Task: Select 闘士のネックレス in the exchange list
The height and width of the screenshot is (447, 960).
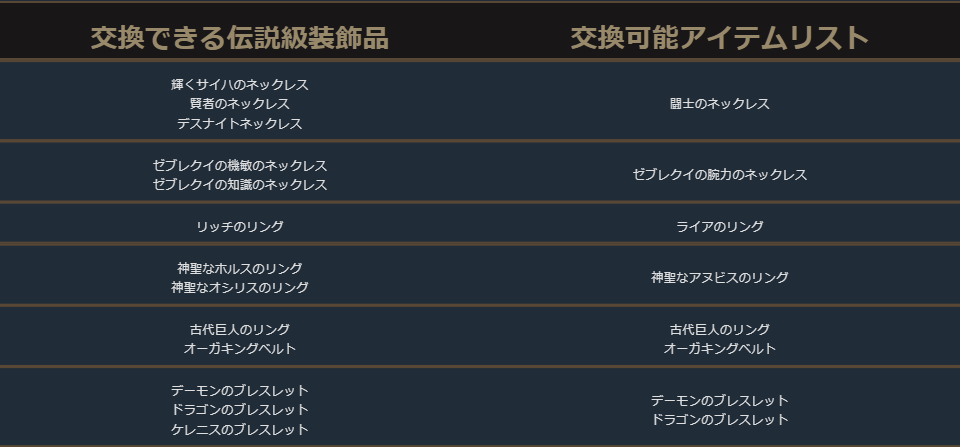Action: click(720, 104)
